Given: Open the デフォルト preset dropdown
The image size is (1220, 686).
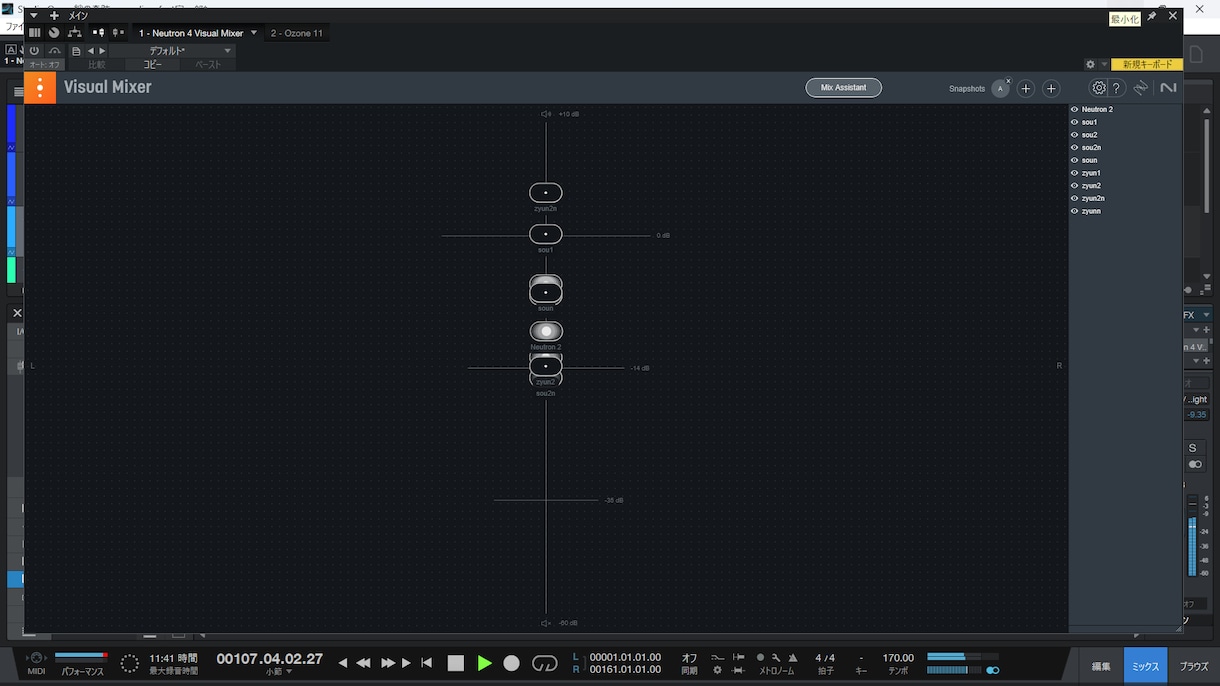Looking at the screenshot, I should tap(172, 51).
